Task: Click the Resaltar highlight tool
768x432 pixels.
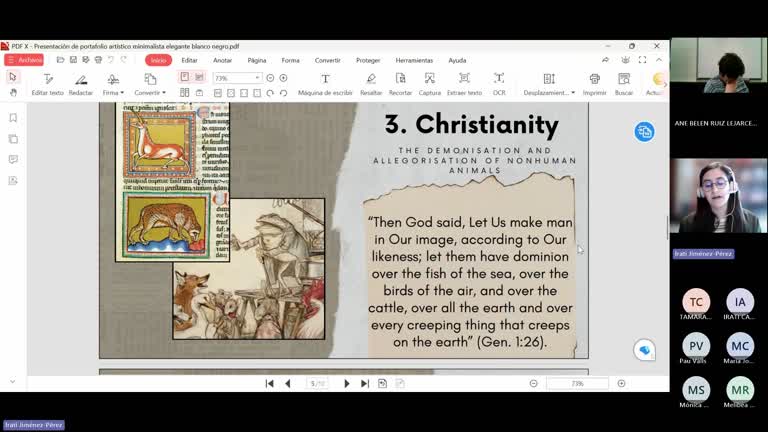Action: tap(371, 84)
